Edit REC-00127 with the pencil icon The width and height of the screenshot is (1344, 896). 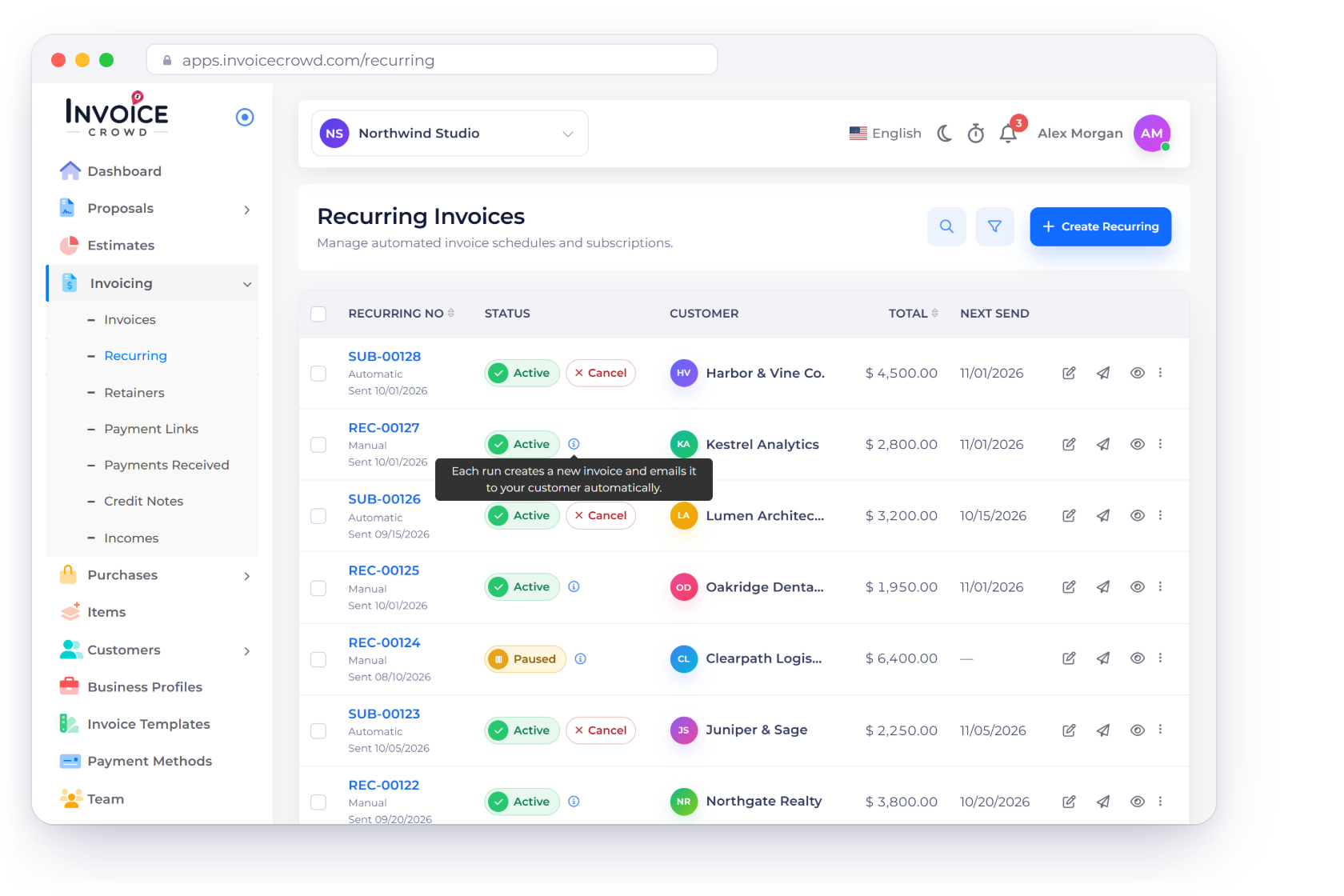click(x=1069, y=444)
